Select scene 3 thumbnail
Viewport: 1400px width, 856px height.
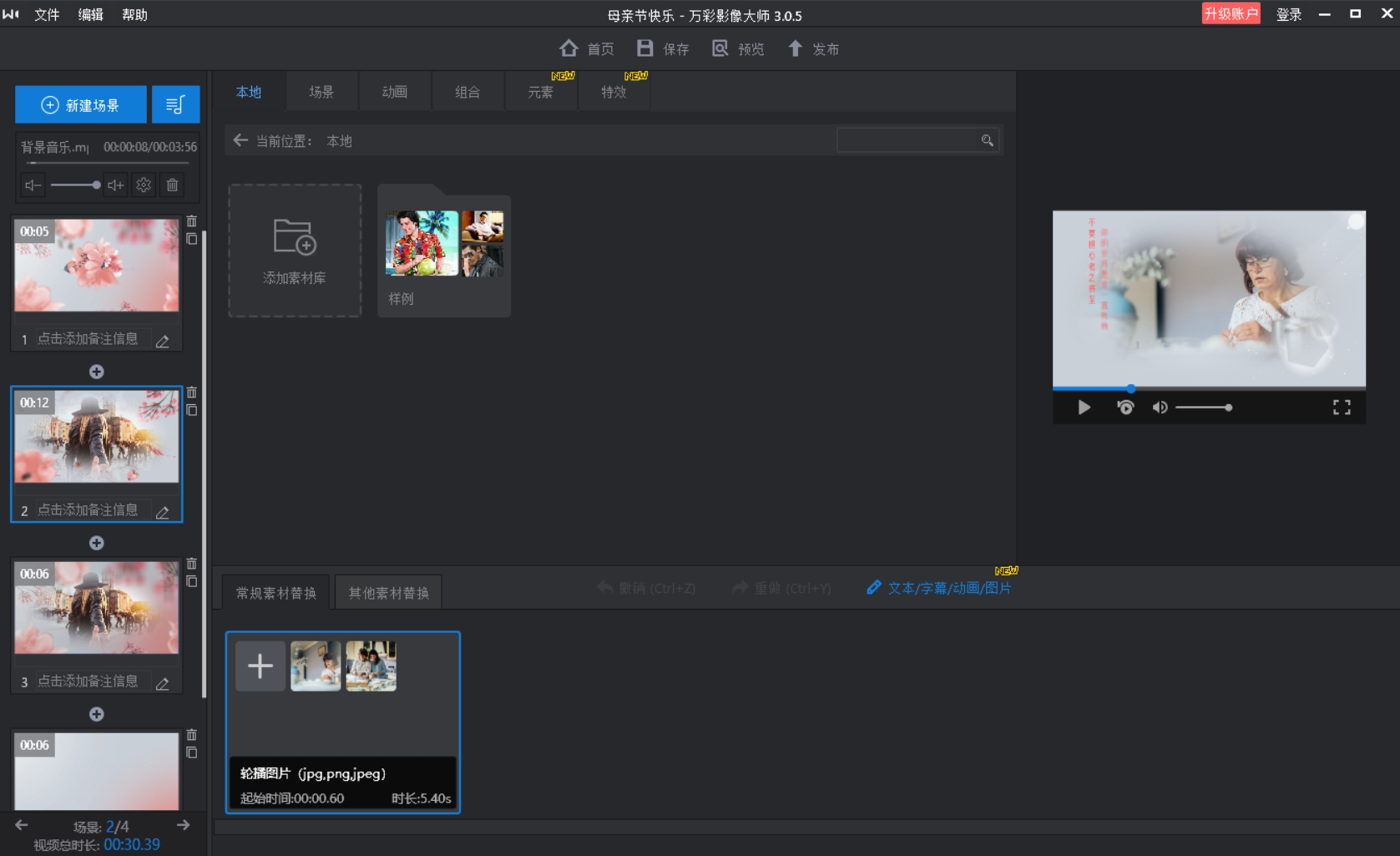97,608
